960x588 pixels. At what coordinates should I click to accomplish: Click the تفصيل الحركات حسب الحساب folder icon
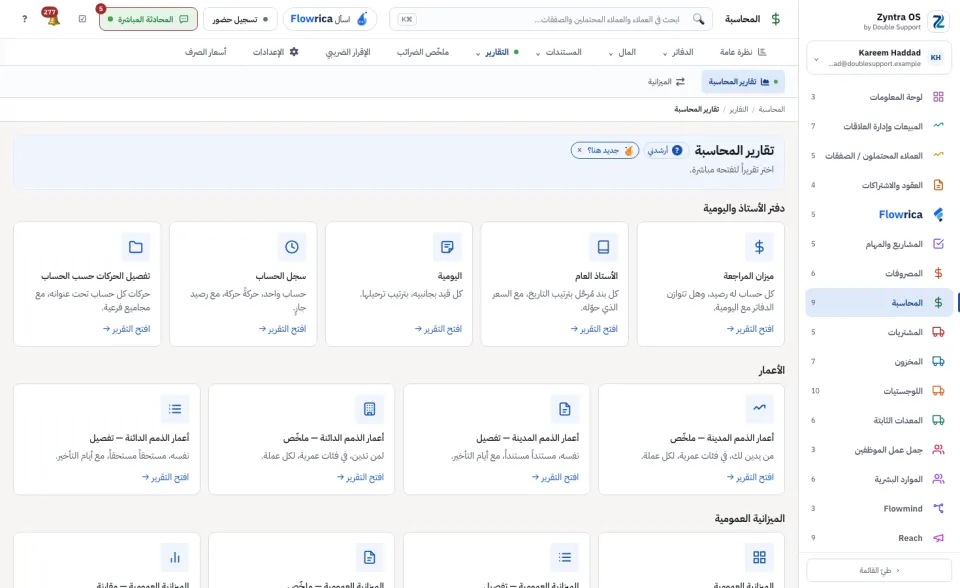[136, 247]
